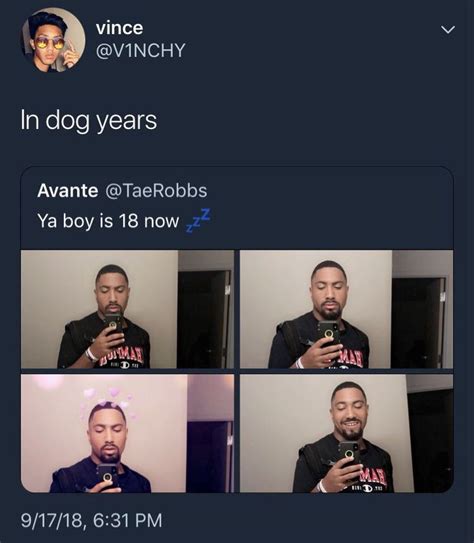View the top-left mirror selfie photo
474x543 pixels.
pos(127,309)
